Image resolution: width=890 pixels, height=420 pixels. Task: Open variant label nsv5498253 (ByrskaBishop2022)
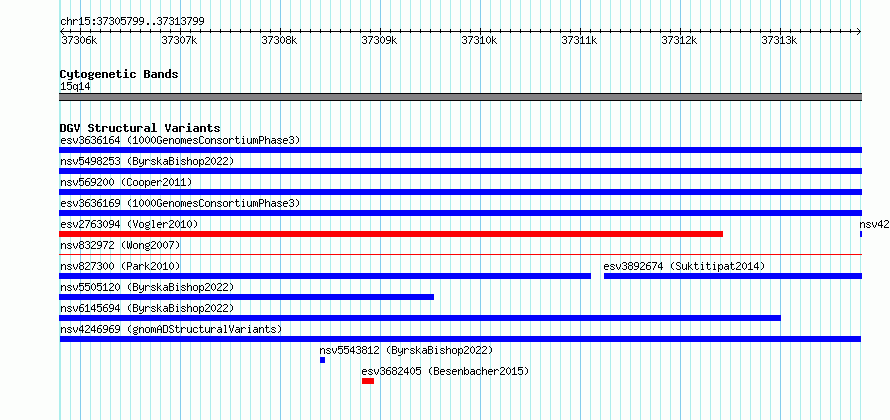coord(147,161)
